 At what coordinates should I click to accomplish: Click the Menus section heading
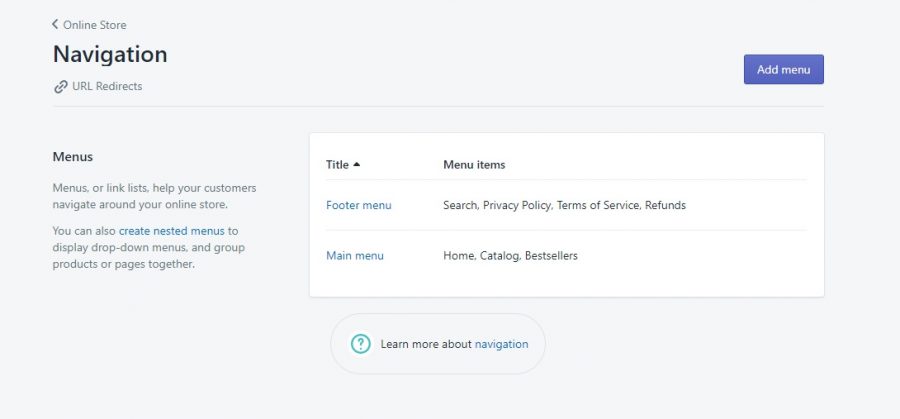pos(73,157)
